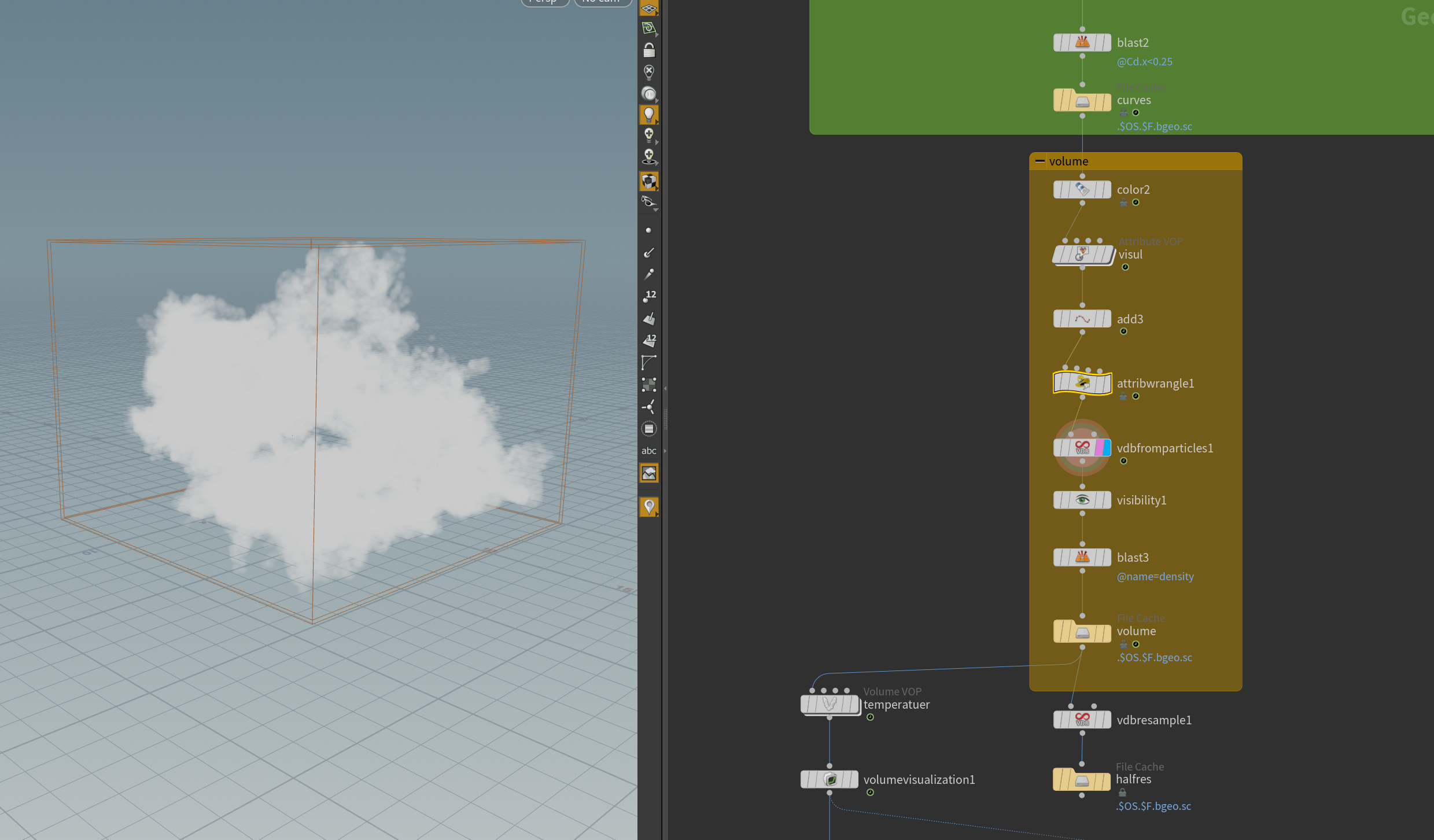Click the halfres File Cache node

[x=1082, y=780]
